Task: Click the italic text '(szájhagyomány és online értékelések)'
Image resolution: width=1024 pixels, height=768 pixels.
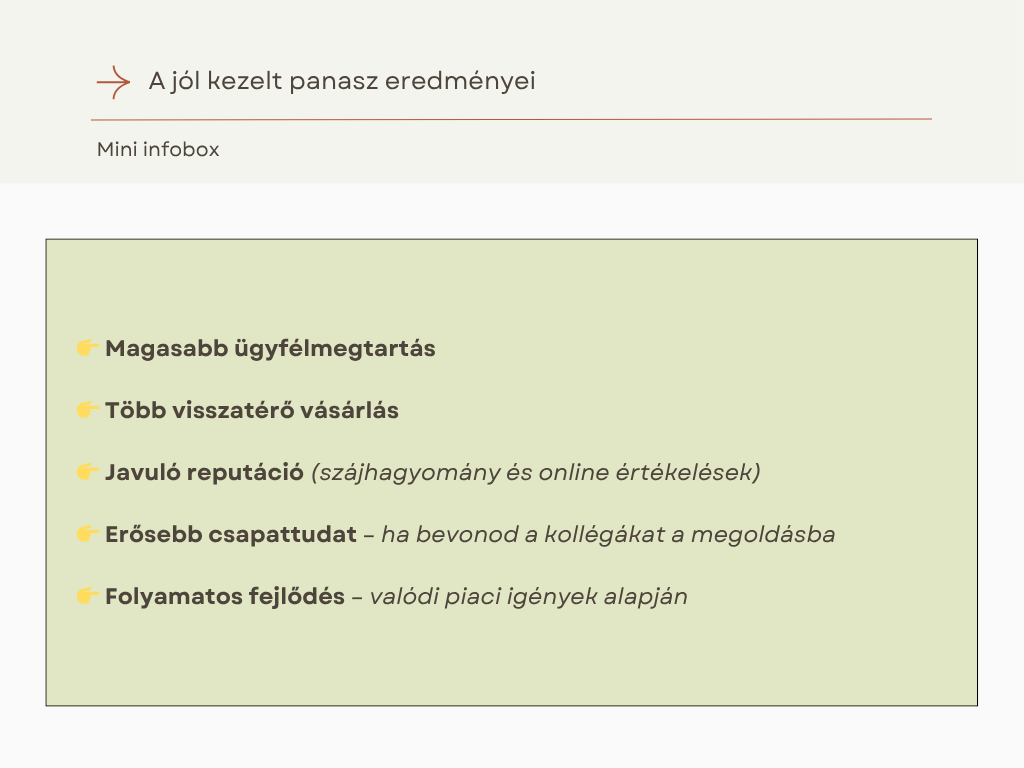Action: pos(536,473)
